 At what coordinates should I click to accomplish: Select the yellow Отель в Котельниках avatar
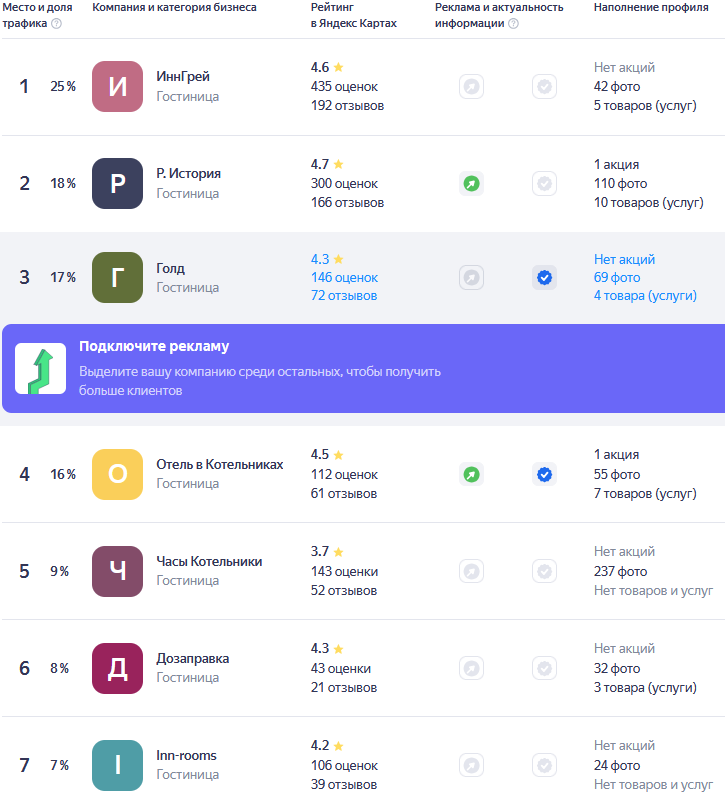pos(117,474)
